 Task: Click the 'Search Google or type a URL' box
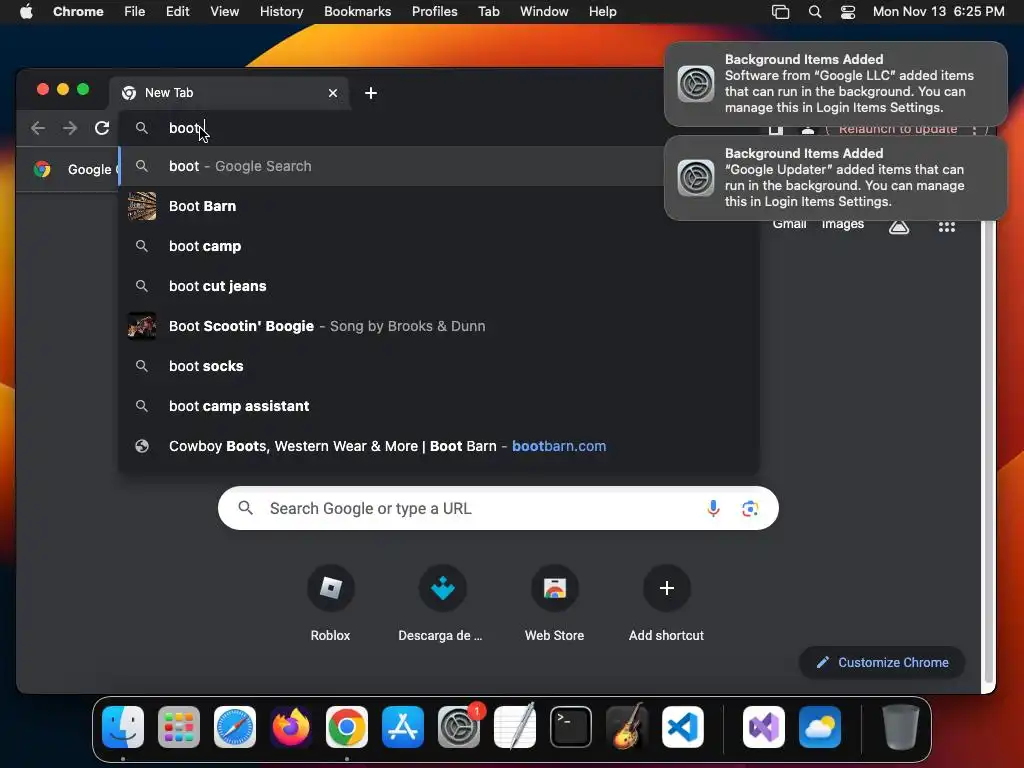(498, 508)
